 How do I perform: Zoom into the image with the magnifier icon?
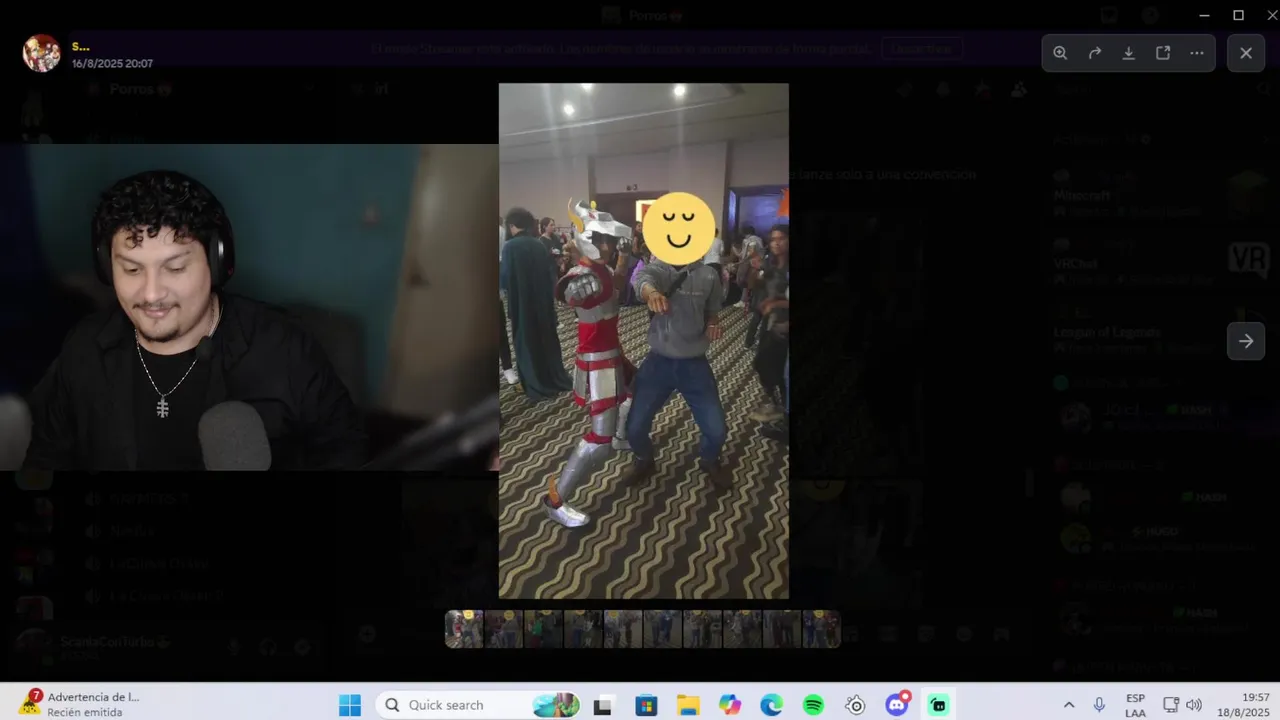[1060, 53]
